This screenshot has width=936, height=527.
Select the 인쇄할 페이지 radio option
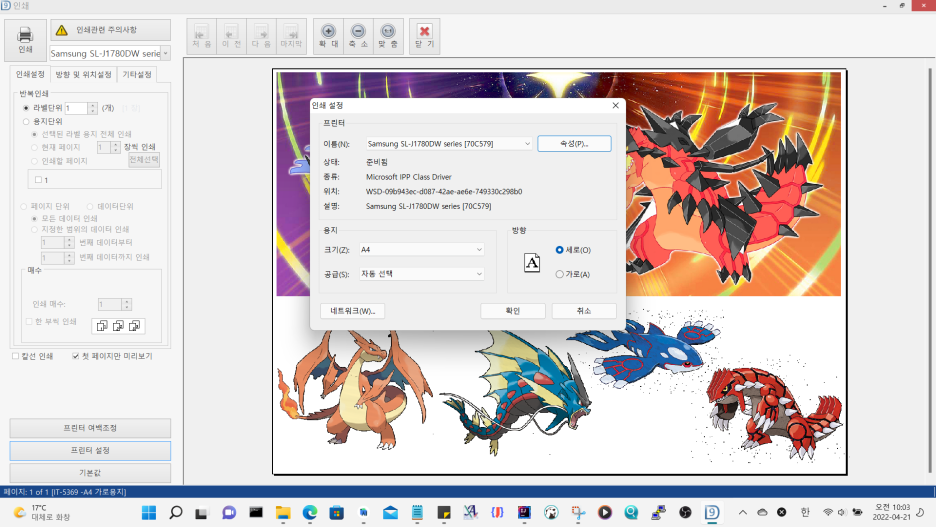[x=34, y=161]
